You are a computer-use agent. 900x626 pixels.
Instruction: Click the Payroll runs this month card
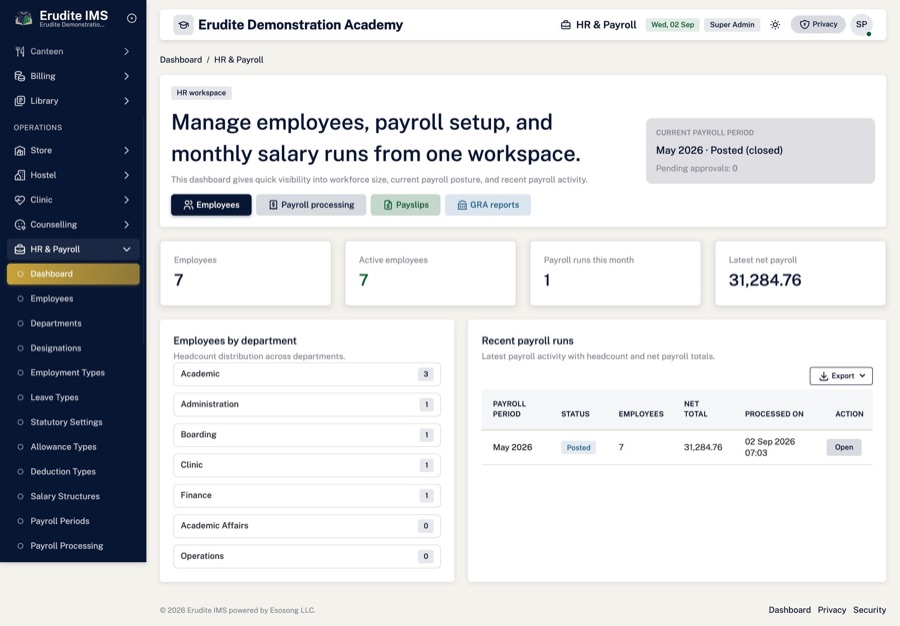click(x=615, y=273)
